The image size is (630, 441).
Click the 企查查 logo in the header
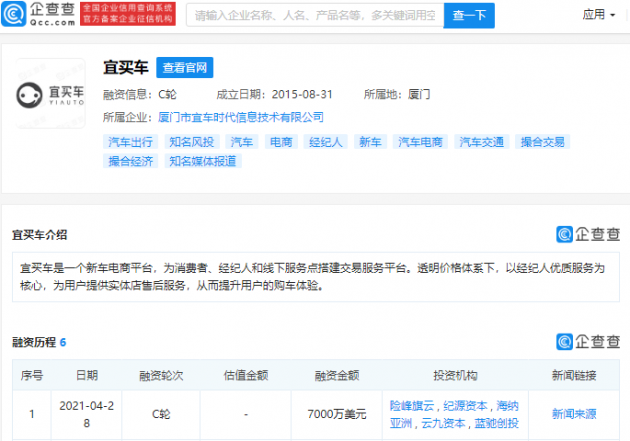point(45,16)
